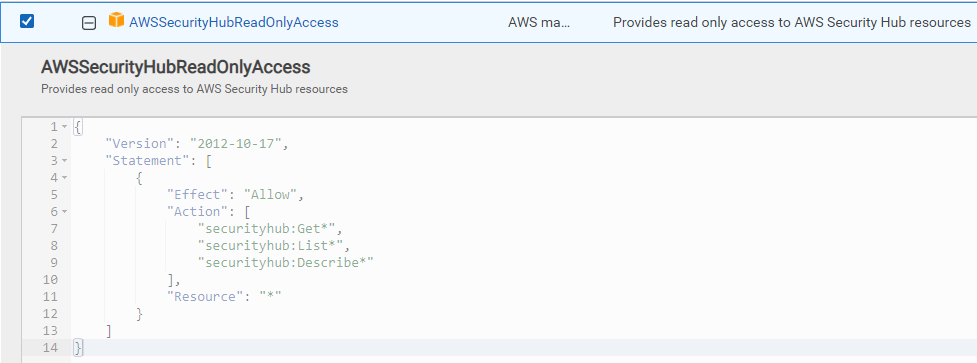977x363 pixels.
Task: Click line number 10 in the gutter
Action: pyautogui.click(x=50, y=280)
